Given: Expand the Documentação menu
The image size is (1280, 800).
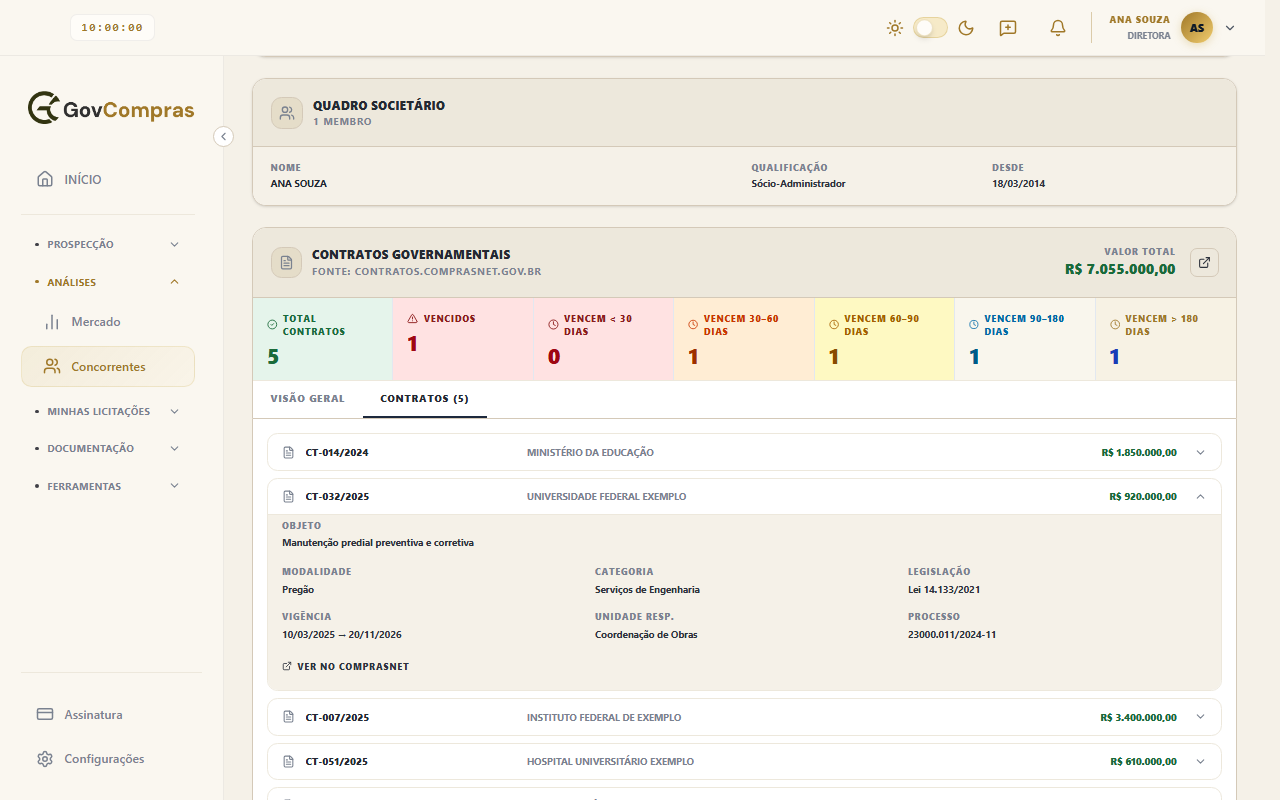Looking at the screenshot, I should (x=108, y=448).
